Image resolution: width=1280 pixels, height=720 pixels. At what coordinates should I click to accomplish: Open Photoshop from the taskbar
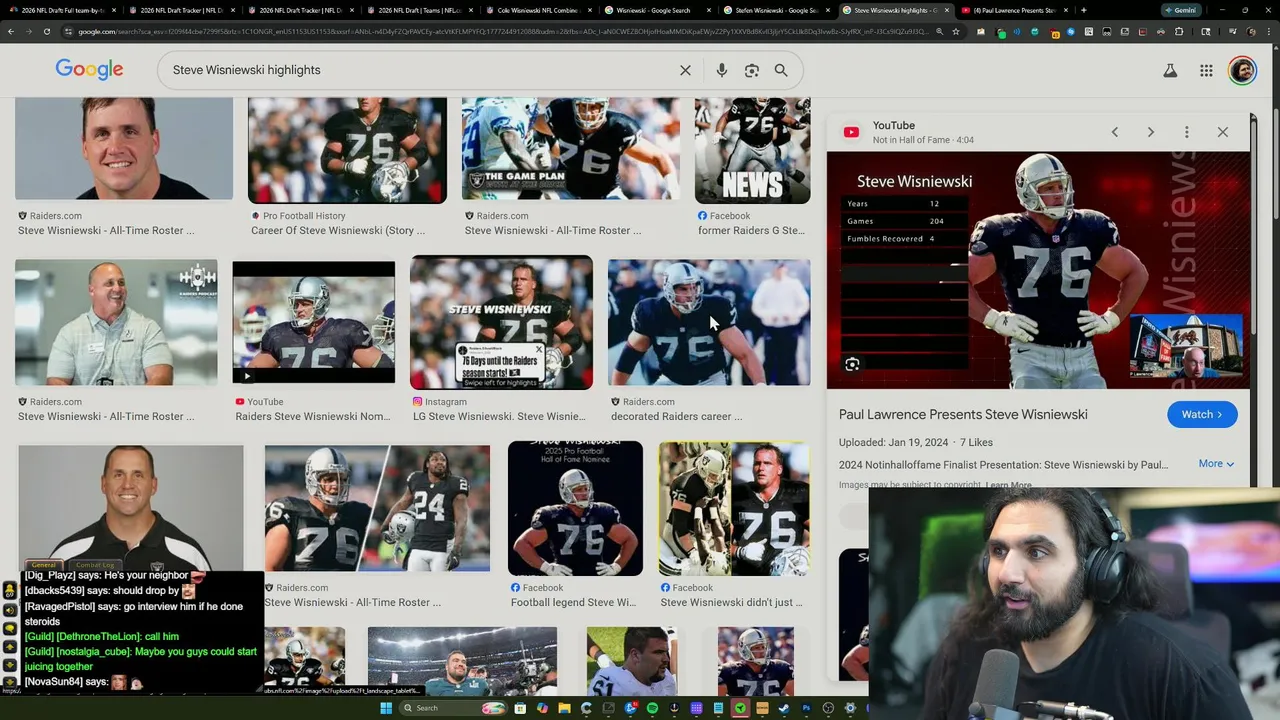pyautogui.click(x=806, y=708)
